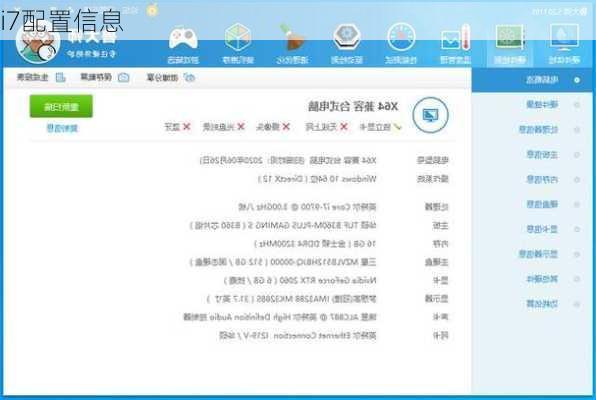Click the 独立显卡 feature tag
This screenshot has height=400, width=596.
(x=380, y=127)
